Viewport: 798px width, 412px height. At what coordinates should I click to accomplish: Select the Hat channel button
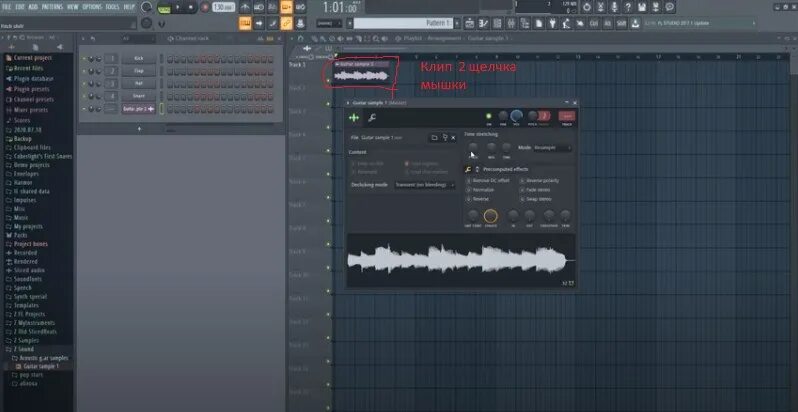(138, 83)
